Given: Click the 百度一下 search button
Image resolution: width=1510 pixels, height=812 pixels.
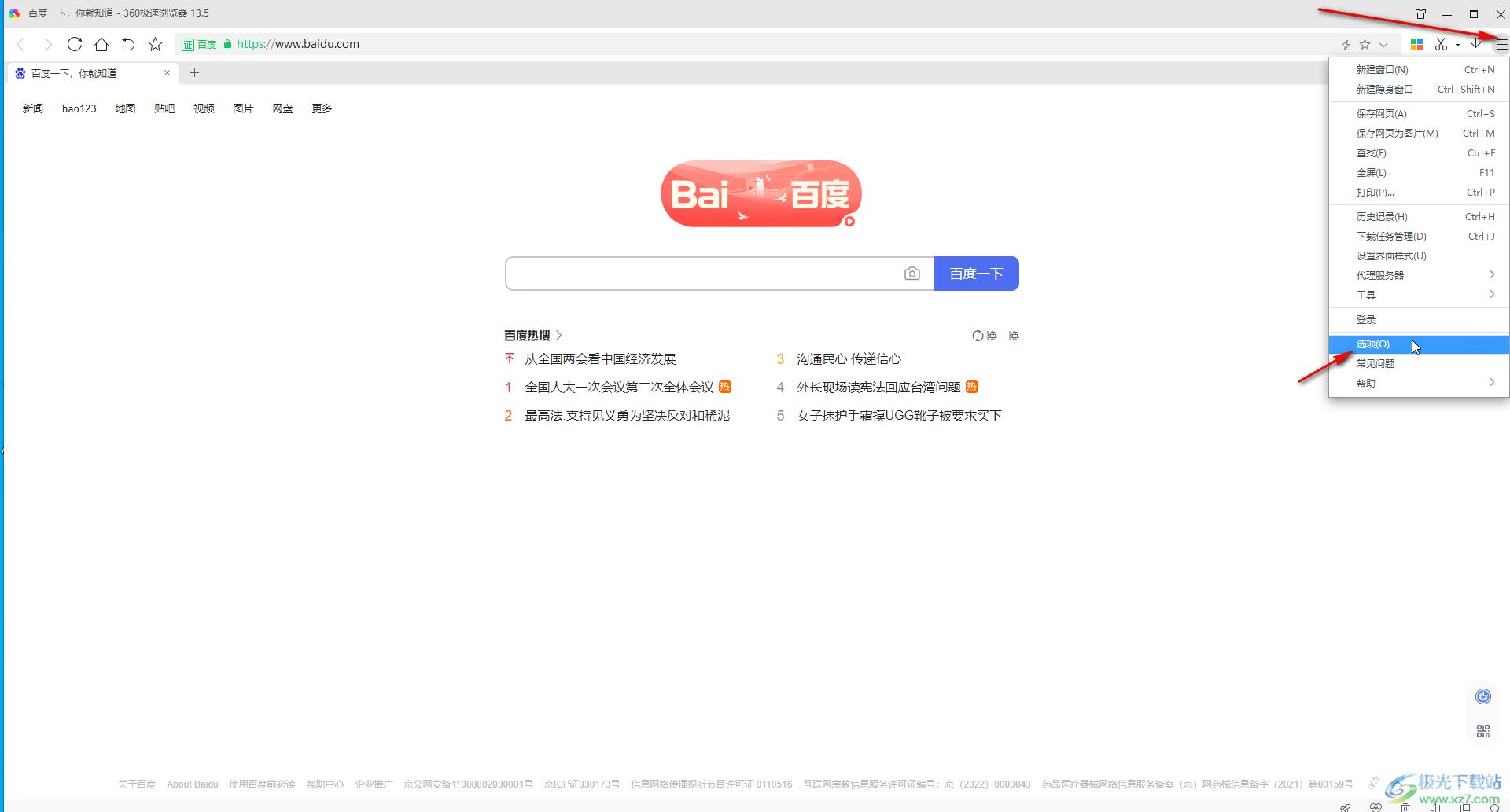Looking at the screenshot, I should [x=976, y=273].
